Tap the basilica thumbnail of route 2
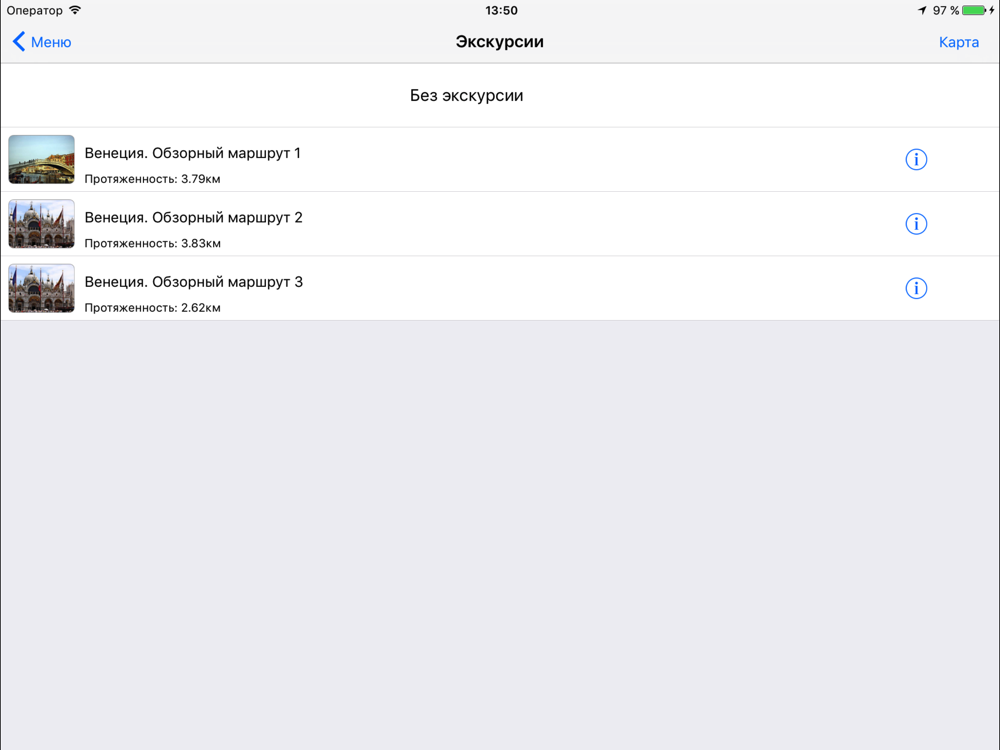This screenshot has width=1000, height=750. point(41,224)
